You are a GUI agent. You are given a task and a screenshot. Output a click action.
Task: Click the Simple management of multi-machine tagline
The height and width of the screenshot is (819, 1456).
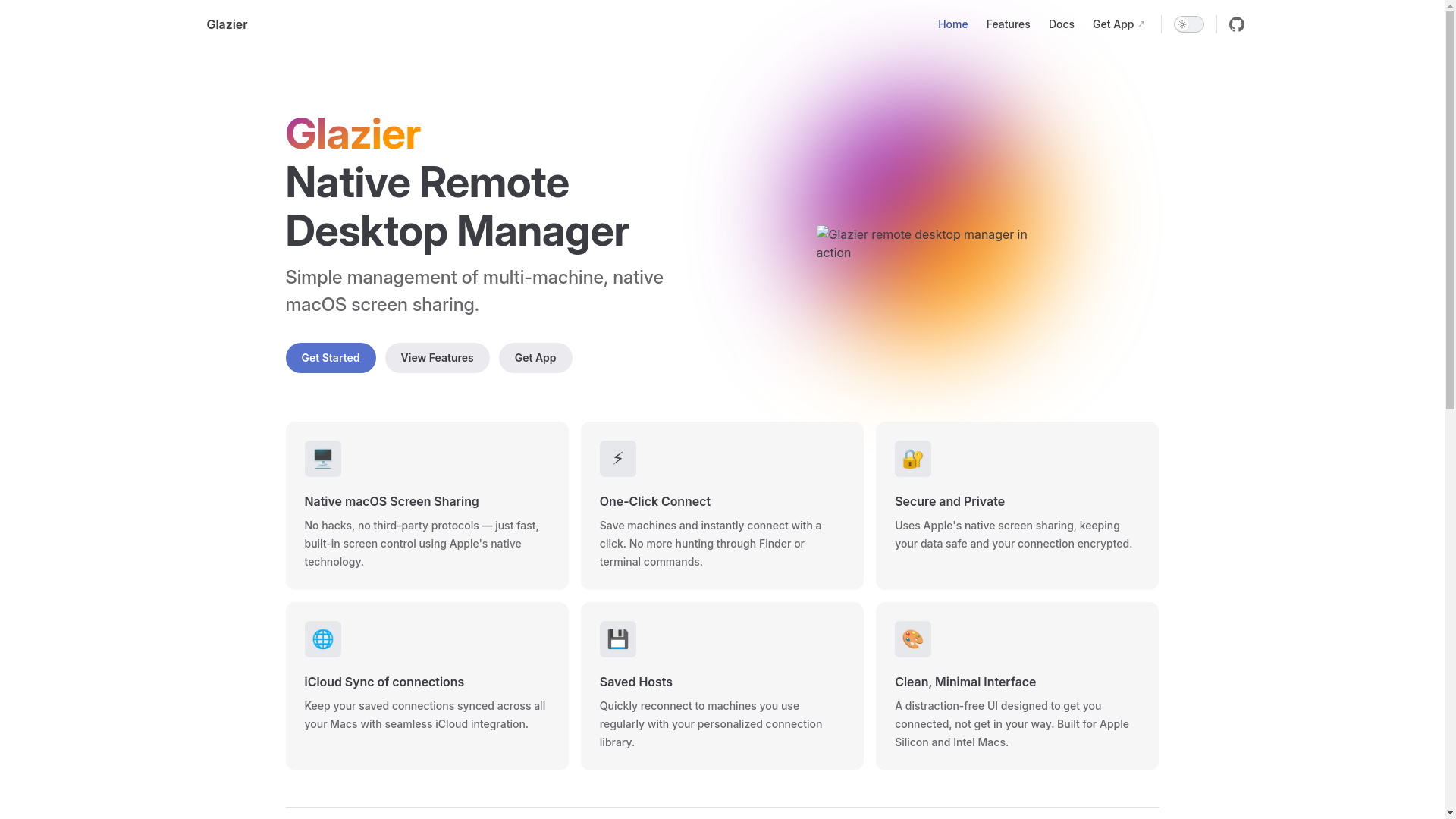474,290
